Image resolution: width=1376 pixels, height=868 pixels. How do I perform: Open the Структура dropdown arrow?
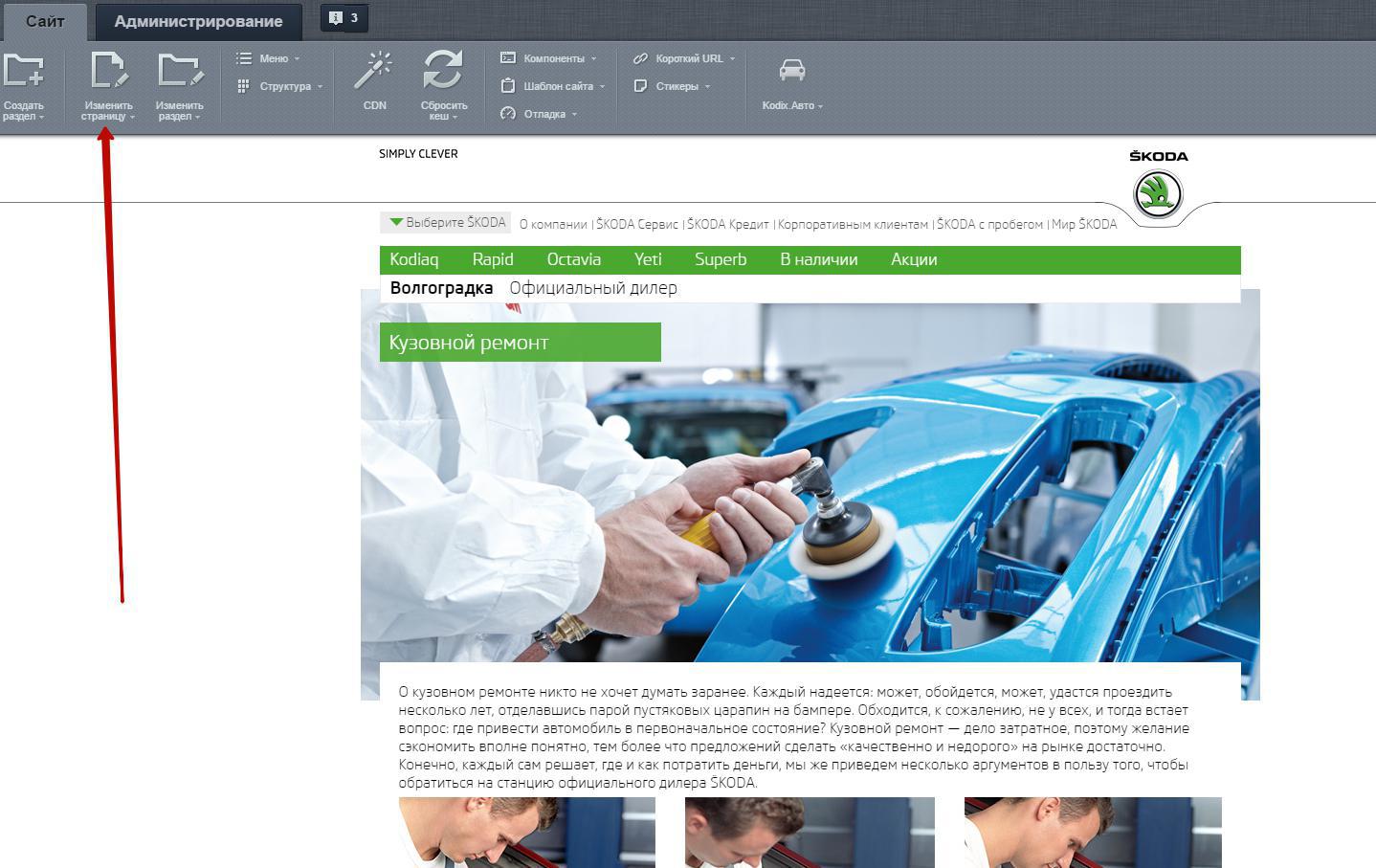(x=320, y=87)
